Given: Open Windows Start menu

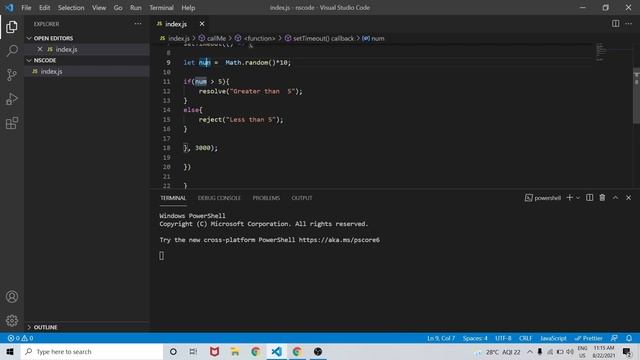Looking at the screenshot, I should coord(10,351).
